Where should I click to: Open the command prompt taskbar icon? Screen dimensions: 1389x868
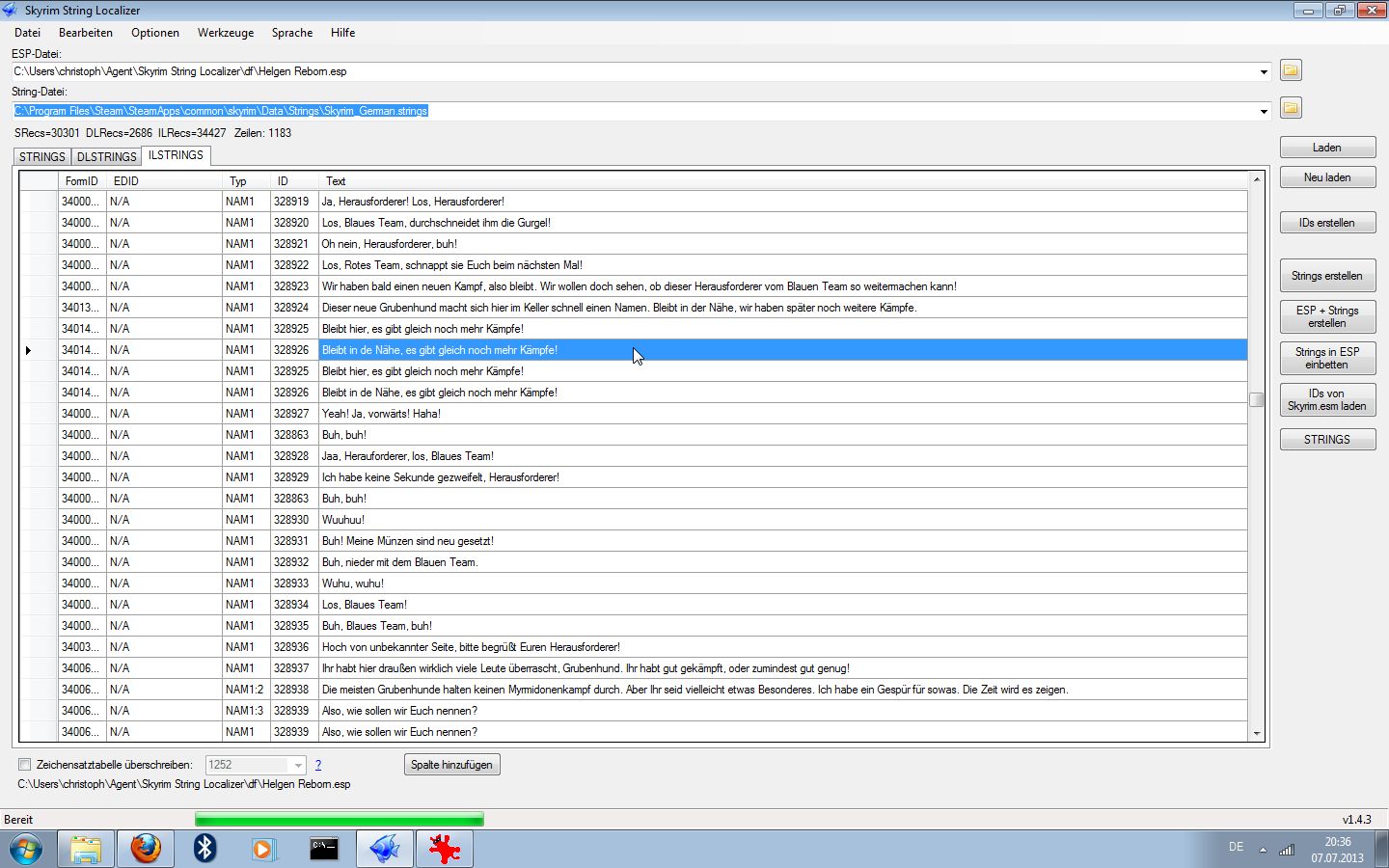pyautogui.click(x=324, y=849)
